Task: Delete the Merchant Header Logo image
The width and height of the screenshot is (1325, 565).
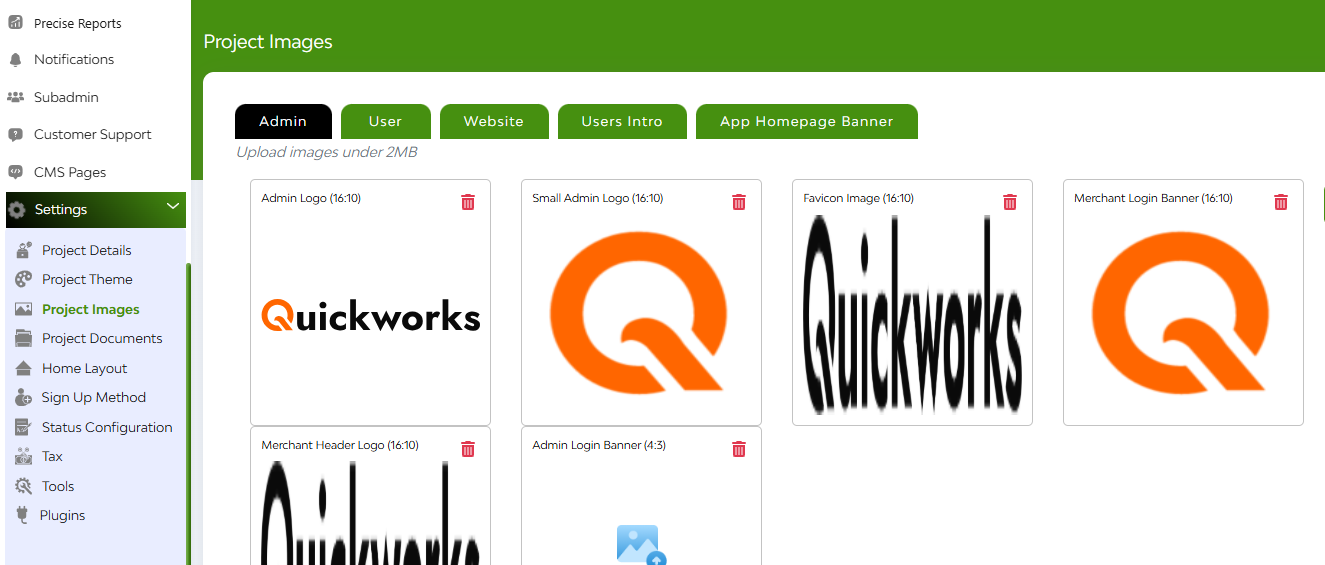Action: 468,449
